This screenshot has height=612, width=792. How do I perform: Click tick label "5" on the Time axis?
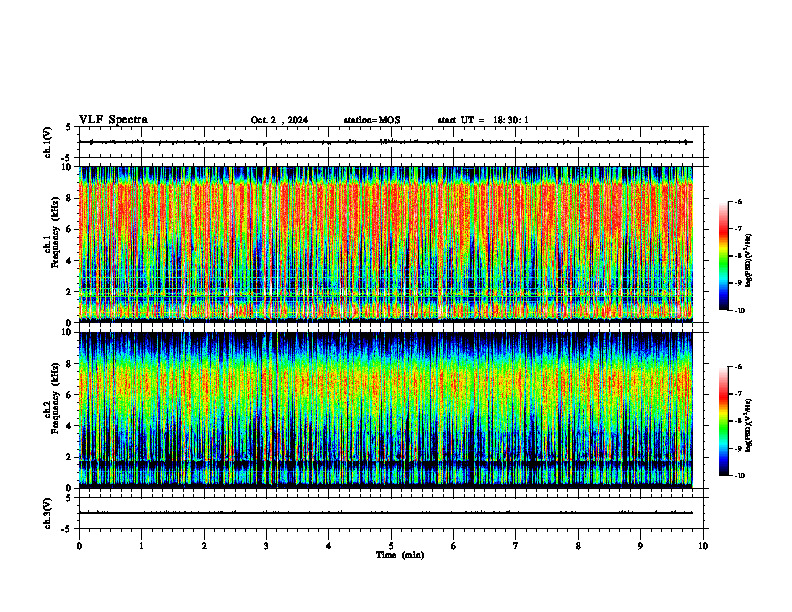tap(391, 546)
